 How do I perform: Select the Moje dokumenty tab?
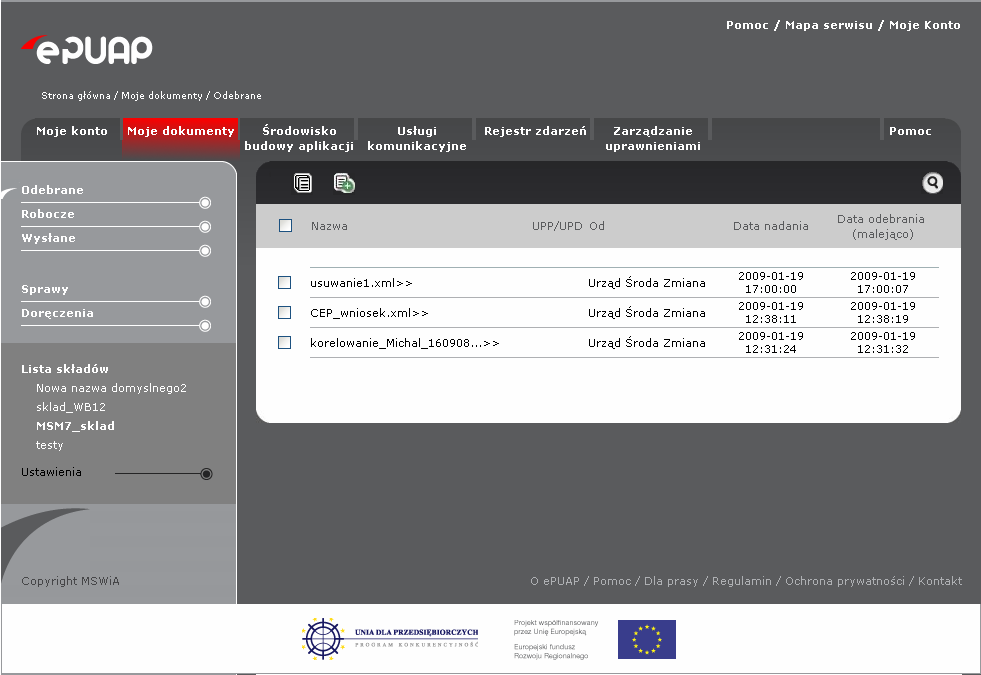pyautogui.click(x=180, y=131)
